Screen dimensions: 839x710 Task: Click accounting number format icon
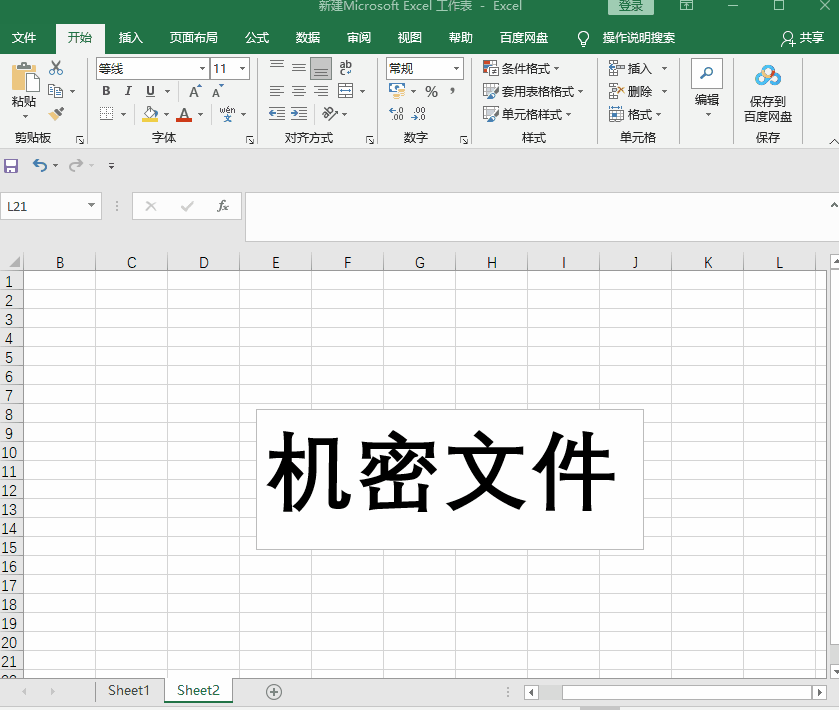397,91
